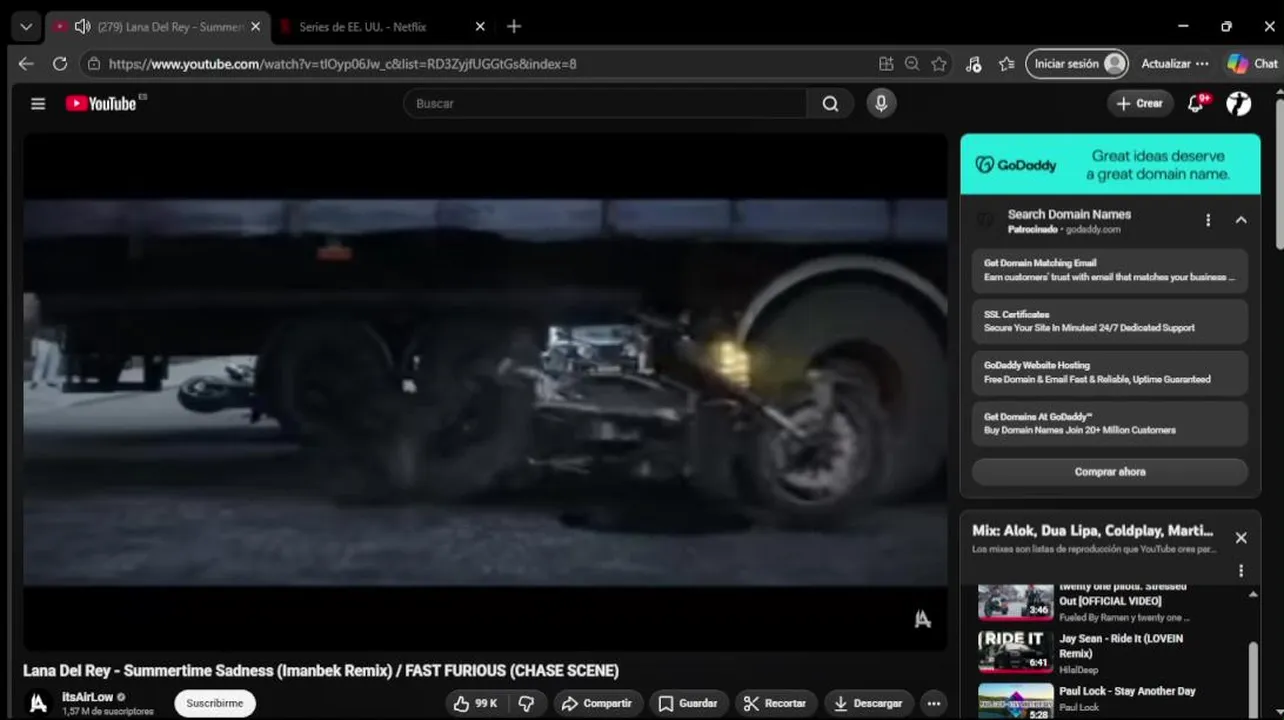The height and width of the screenshot is (720, 1284).
Task: Click the browser address bar URL
Action: coord(342,64)
